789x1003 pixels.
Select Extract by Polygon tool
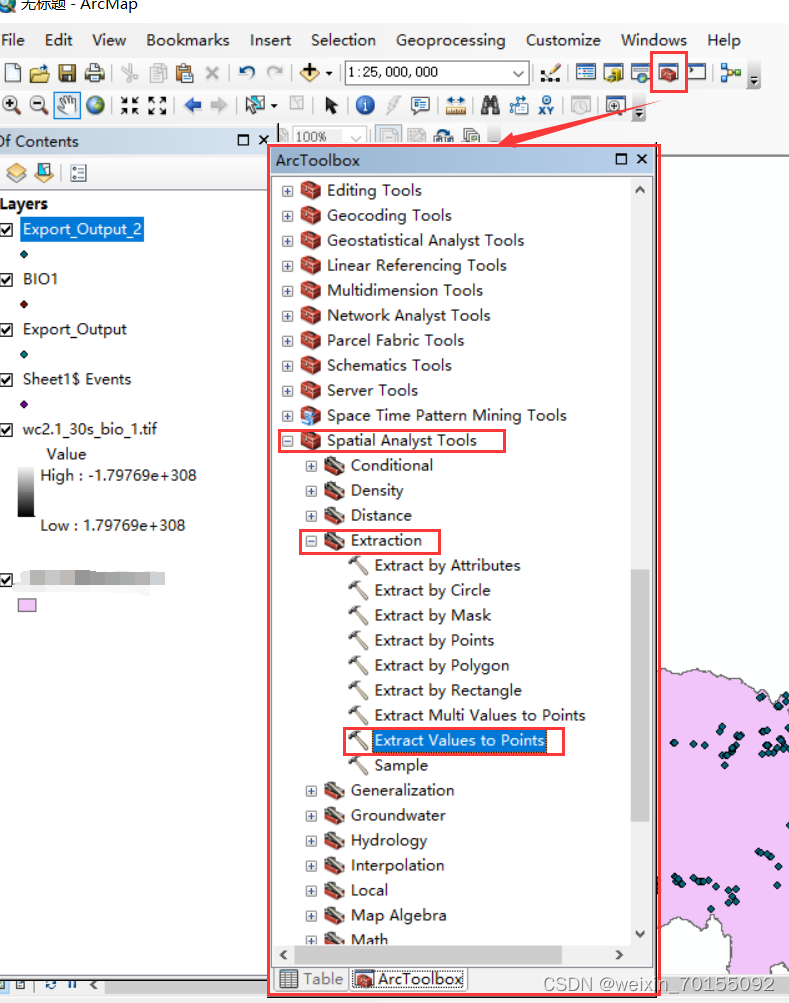442,665
